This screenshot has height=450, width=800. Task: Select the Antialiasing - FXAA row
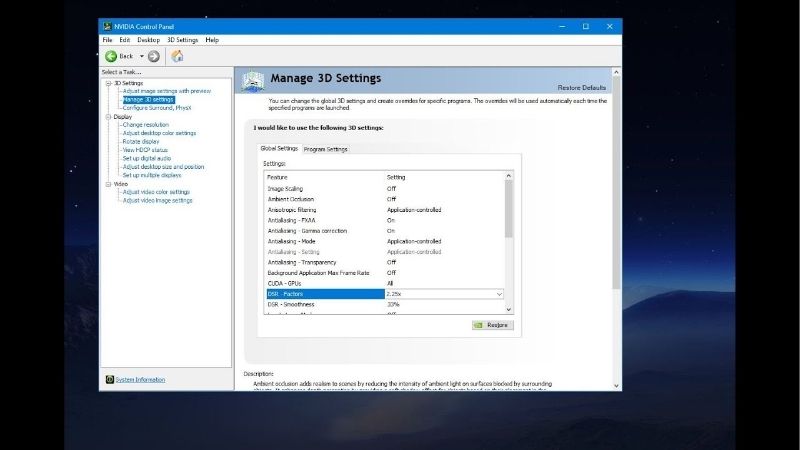(385, 220)
